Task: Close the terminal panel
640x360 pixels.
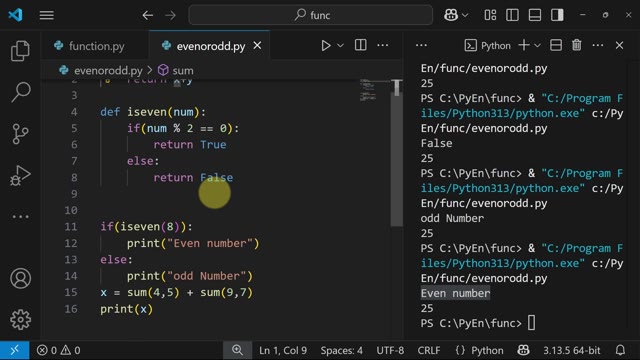Action: tap(619, 45)
